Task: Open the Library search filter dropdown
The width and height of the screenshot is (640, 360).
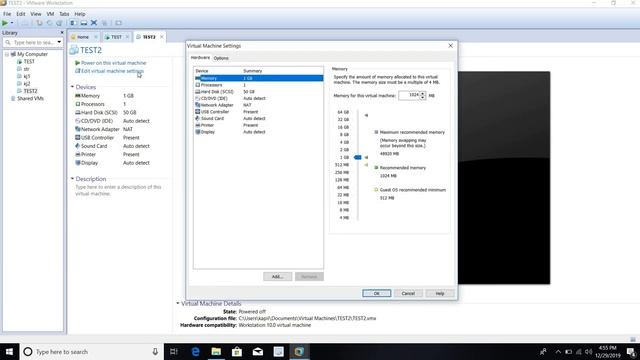Action: [x=59, y=42]
